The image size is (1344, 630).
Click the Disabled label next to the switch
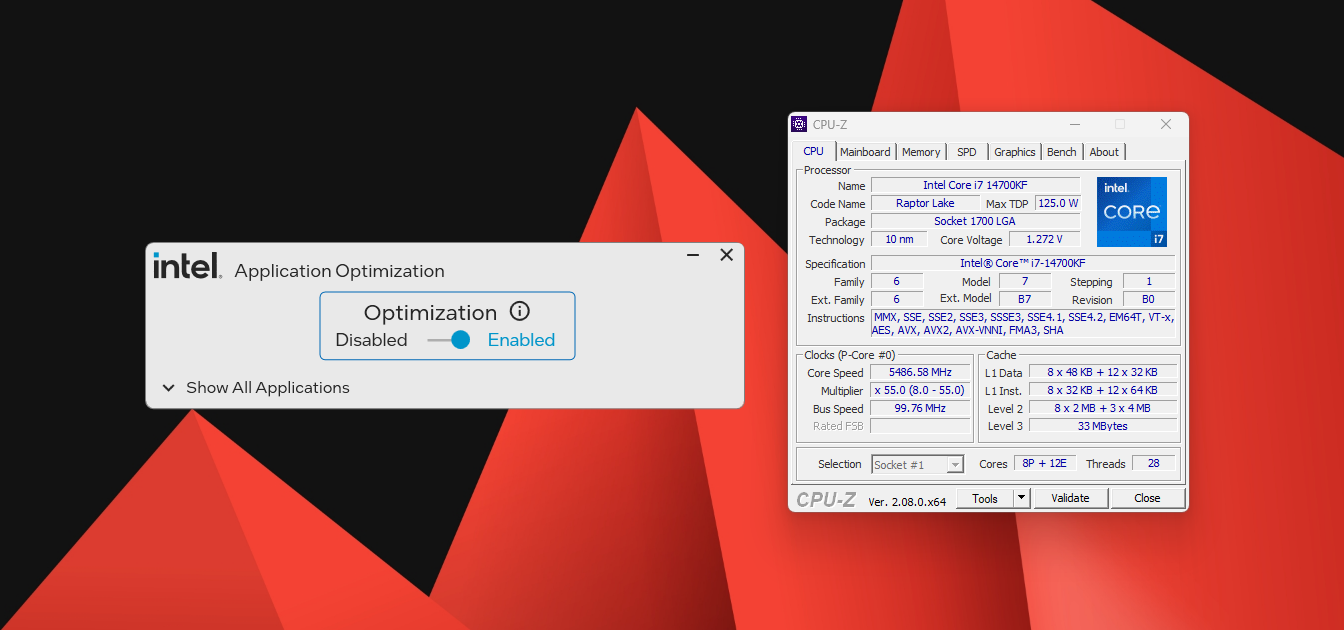tap(371, 340)
